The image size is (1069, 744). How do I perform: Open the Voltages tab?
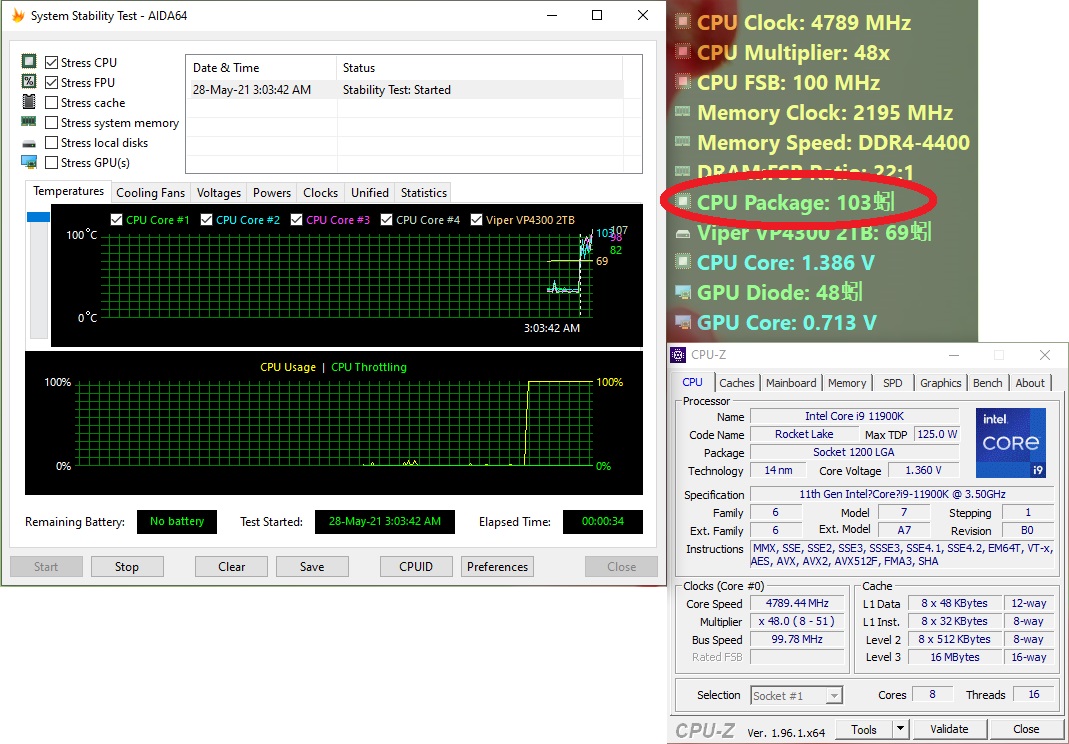[x=219, y=193]
